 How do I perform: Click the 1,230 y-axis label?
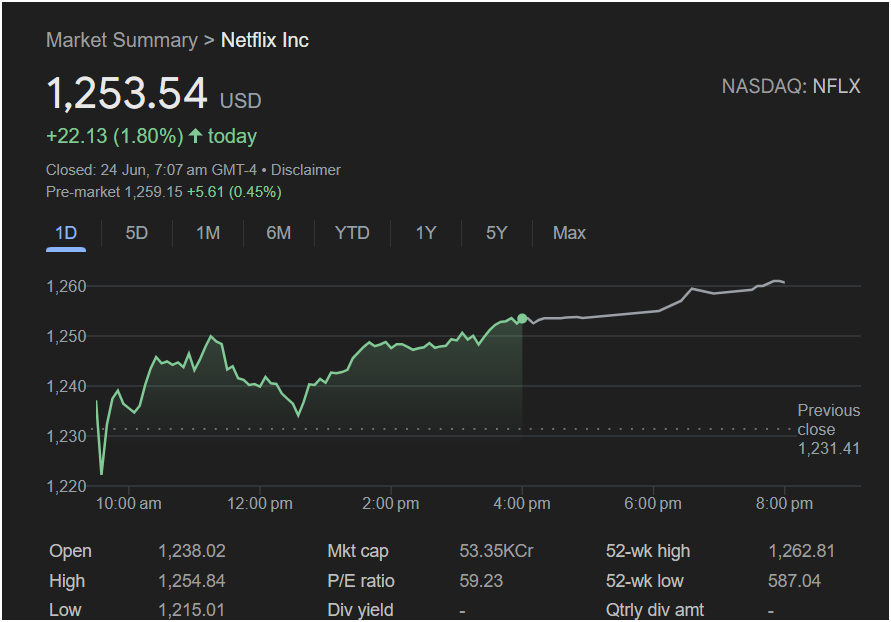[x=66, y=436]
